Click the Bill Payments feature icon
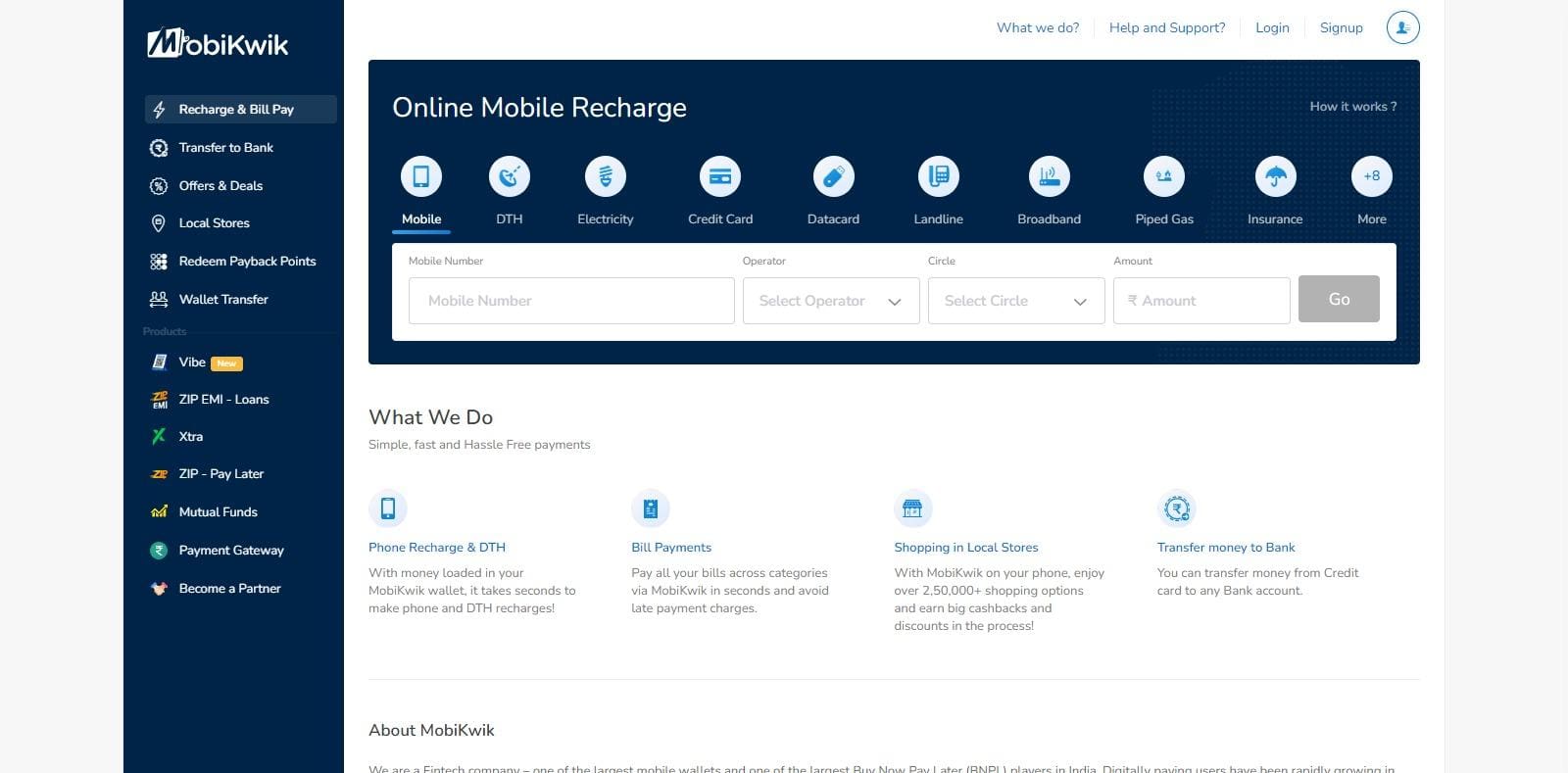The height and width of the screenshot is (773, 1568). pyautogui.click(x=651, y=508)
